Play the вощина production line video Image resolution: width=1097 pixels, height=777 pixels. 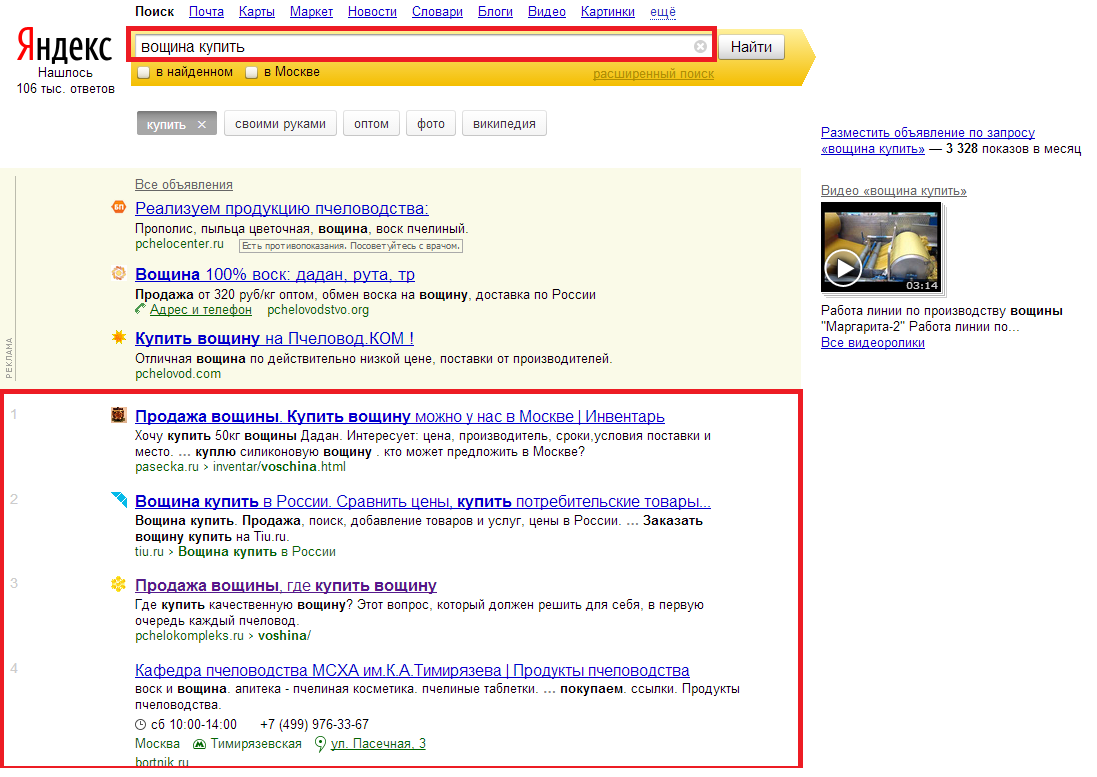click(x=844, y=267)
